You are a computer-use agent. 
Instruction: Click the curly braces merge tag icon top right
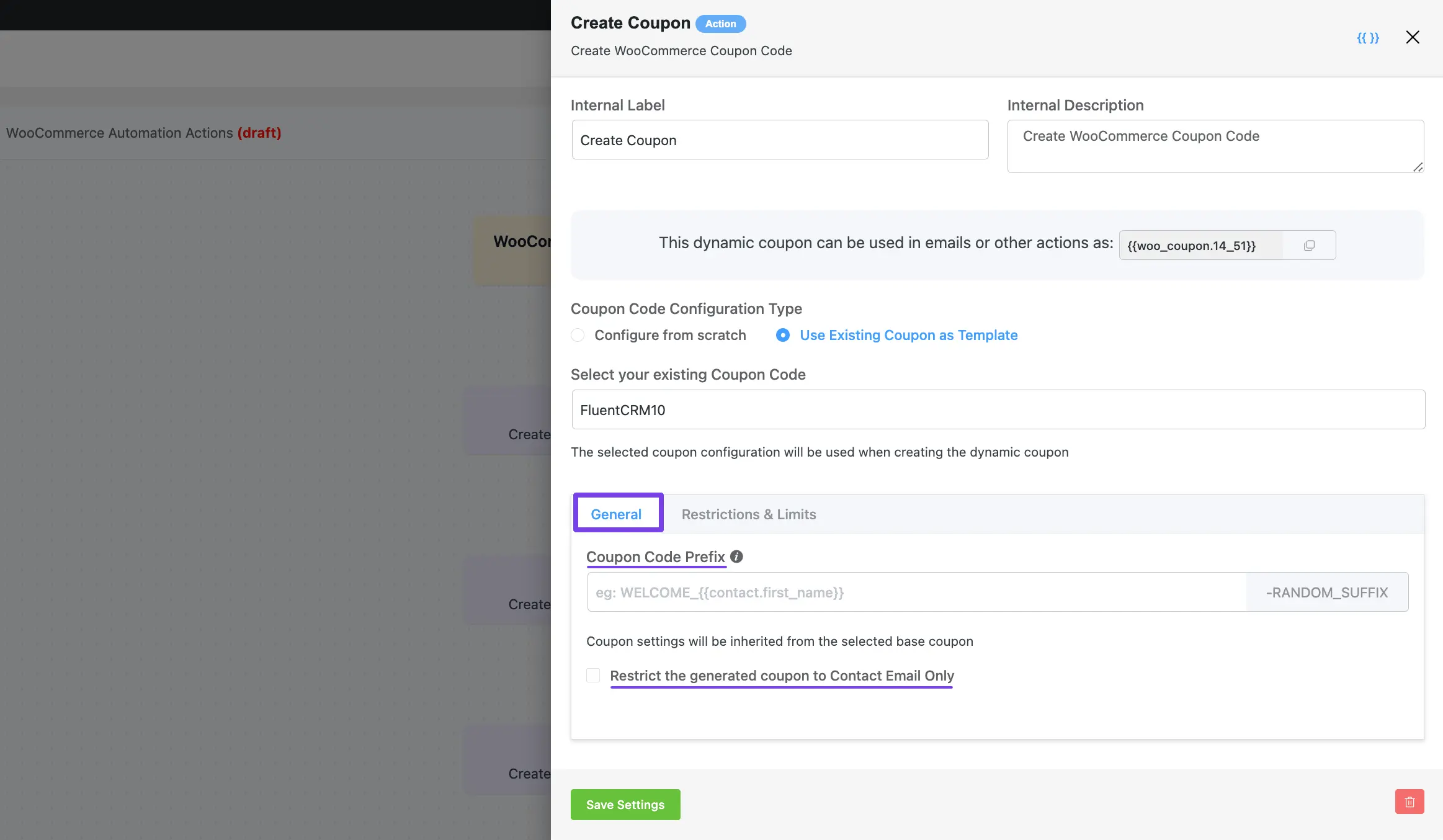pyautogui.click(x=1368, y=37)
